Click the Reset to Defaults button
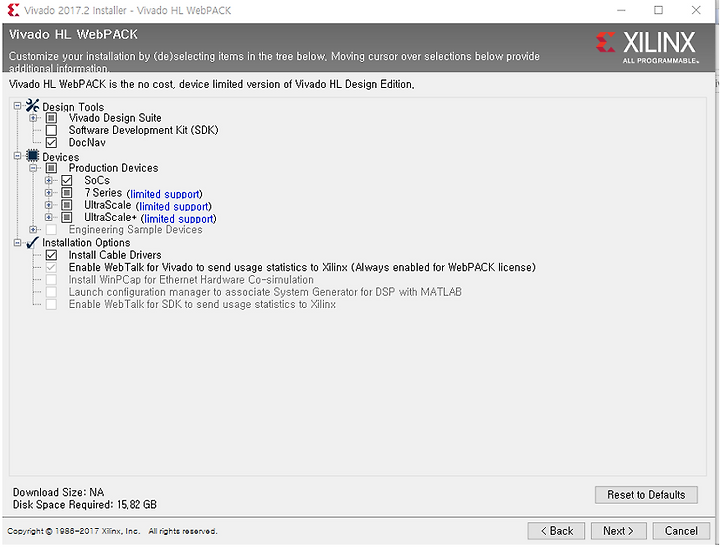 [646, 495]
